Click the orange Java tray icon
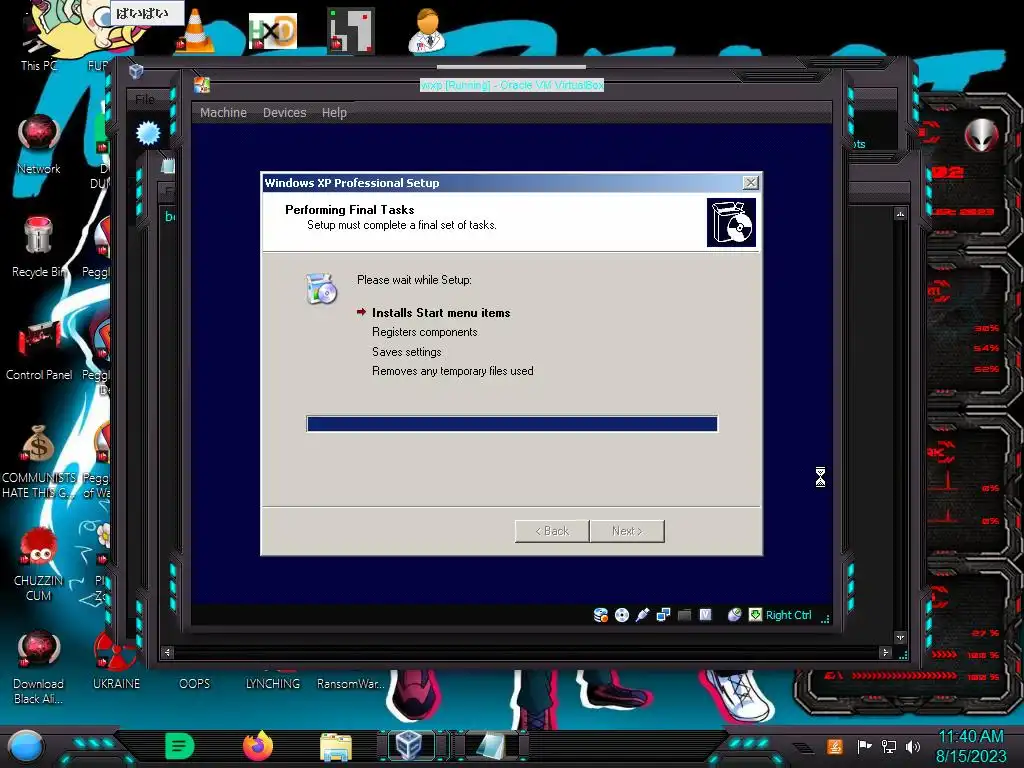The image size is (1024, 768). tap(834, 746)
